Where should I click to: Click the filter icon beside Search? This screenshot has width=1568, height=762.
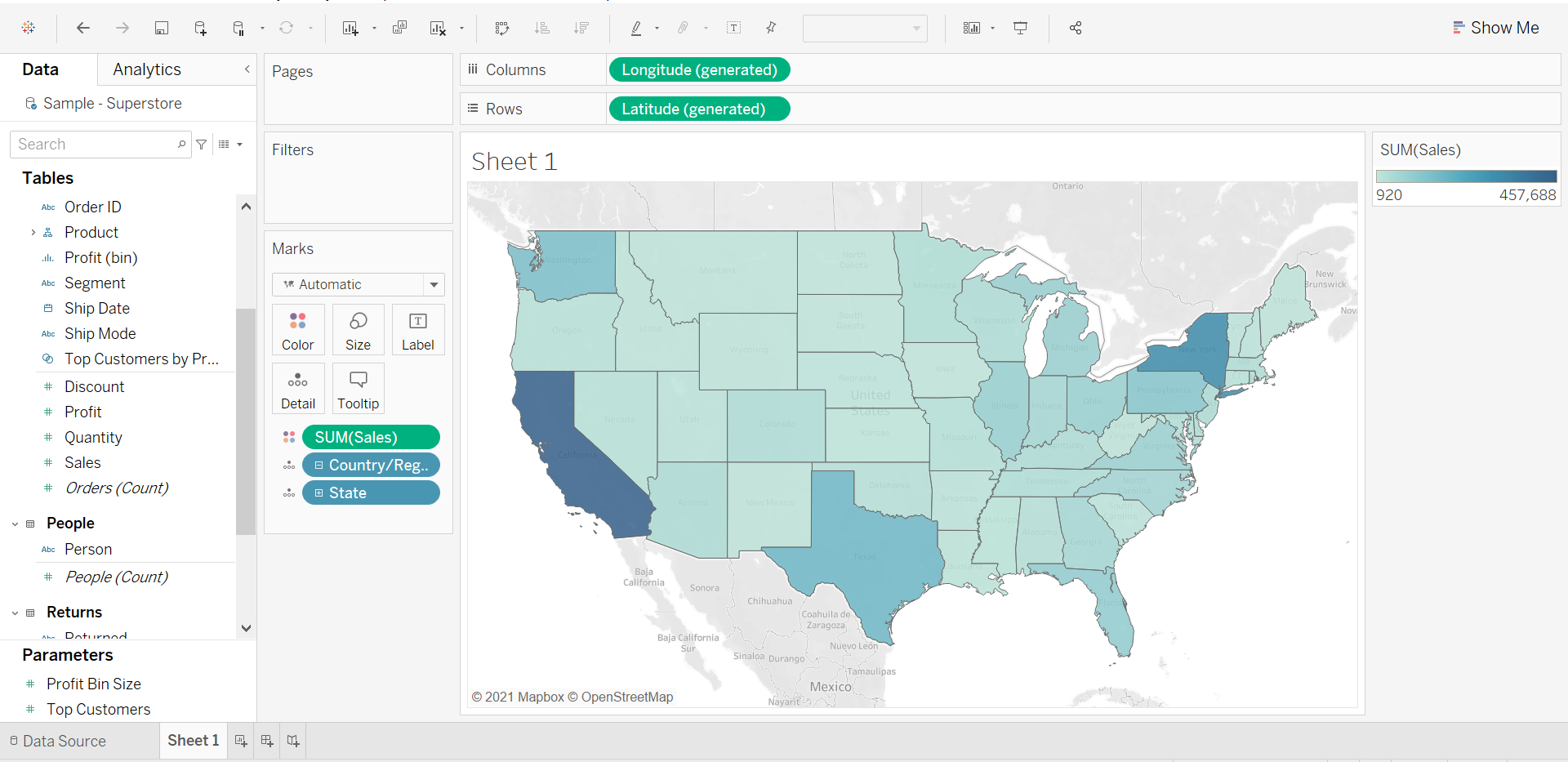202,145
